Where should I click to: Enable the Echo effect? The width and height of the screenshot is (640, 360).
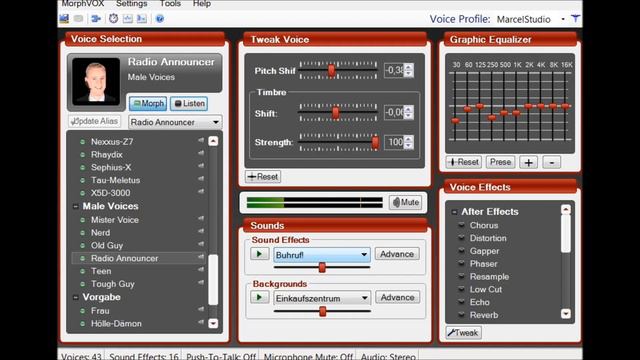(462, 302)
